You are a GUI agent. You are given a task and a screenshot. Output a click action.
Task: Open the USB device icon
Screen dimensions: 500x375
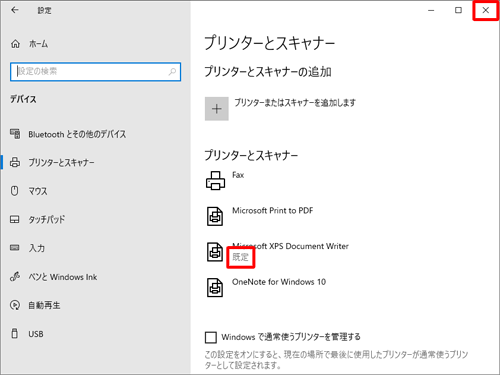pyautogui.click(x=15, y=333)
